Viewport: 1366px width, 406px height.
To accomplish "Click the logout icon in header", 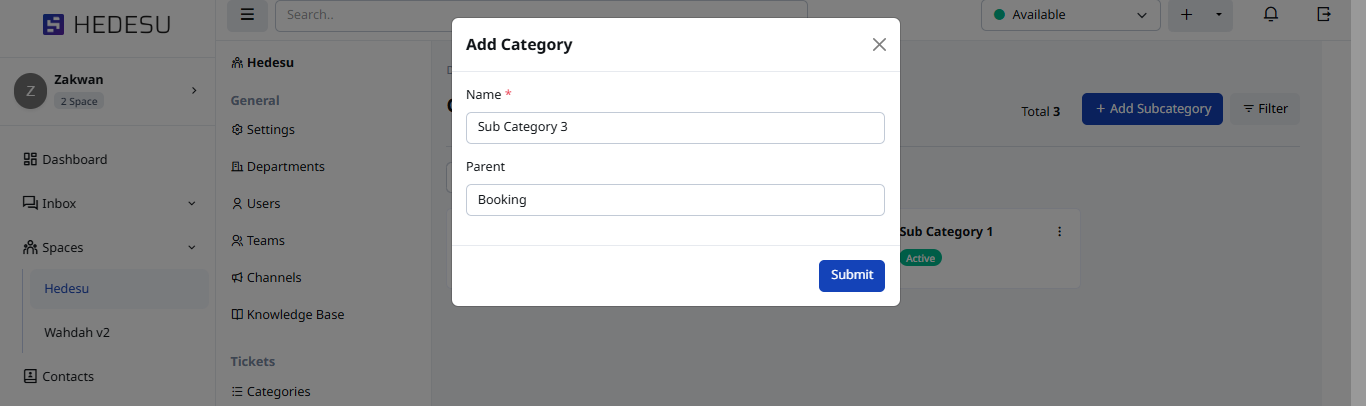I will click(1325, 15).
